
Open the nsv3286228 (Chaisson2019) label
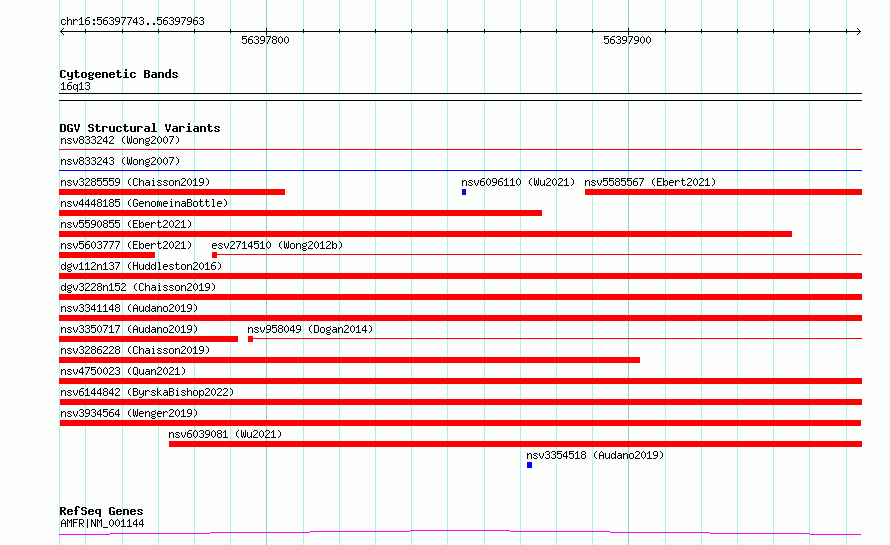tap(135, 350)
